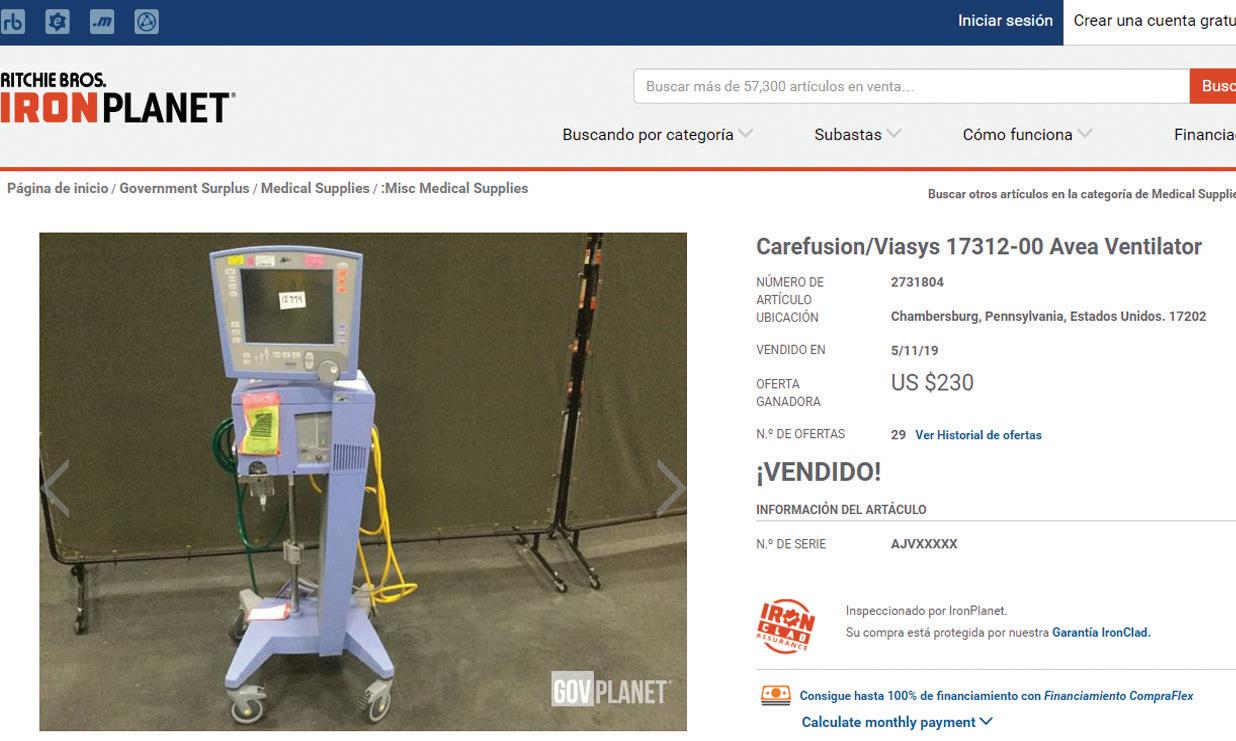Click the winning bid US $230
Viewport: 1236px width, 741px height.
932,383
